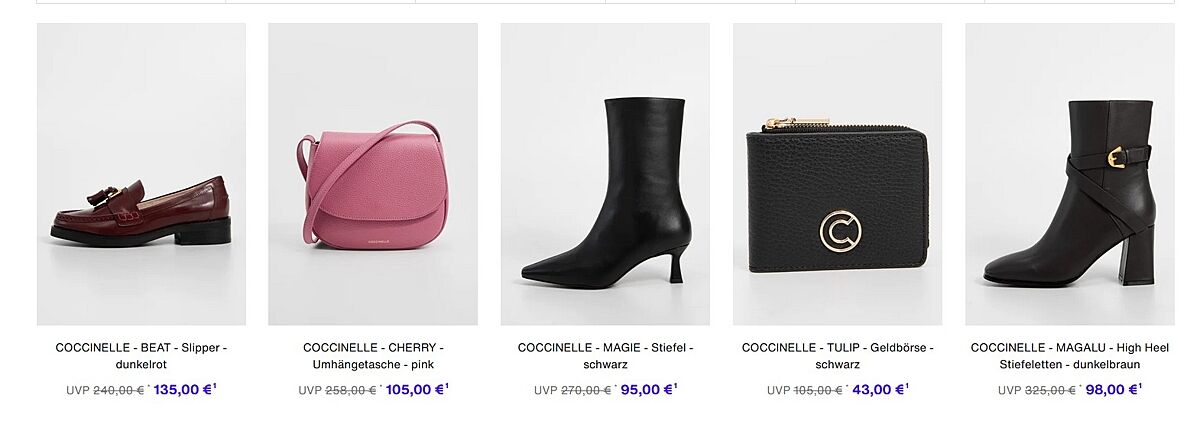Viewport: 1200px width, 447px height.
Task: Click the crossed-out 270,00 € UVP price
Action: point(586,391)
